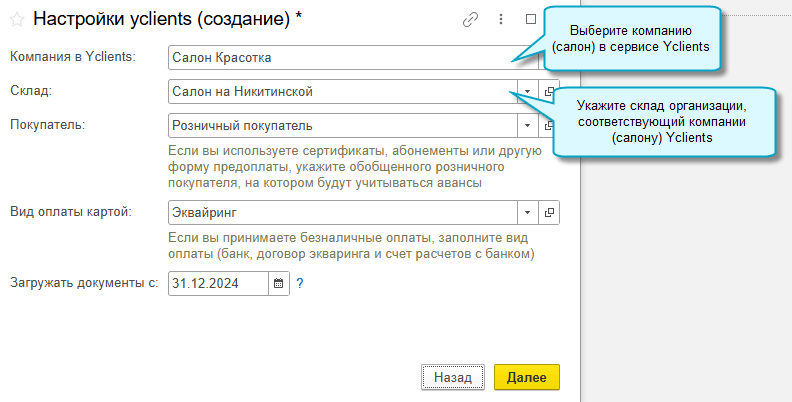Open the calendar date picker
The height and width of the screenshot is (402, 792).
279,284
